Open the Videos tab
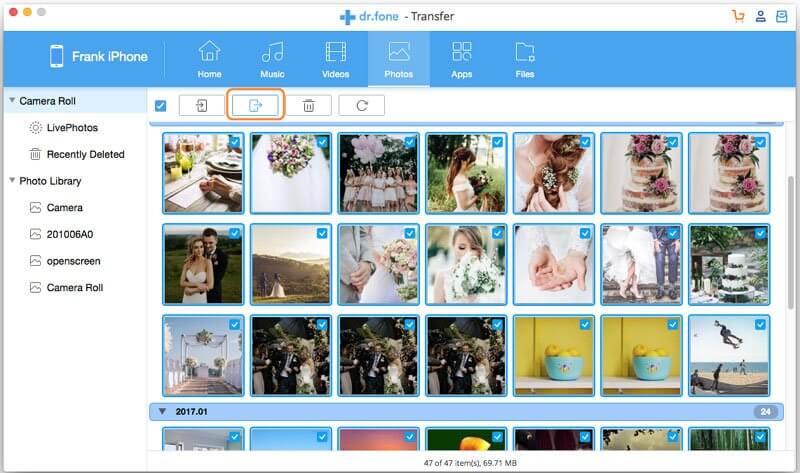The image size is (800, 473). point(336,59)
